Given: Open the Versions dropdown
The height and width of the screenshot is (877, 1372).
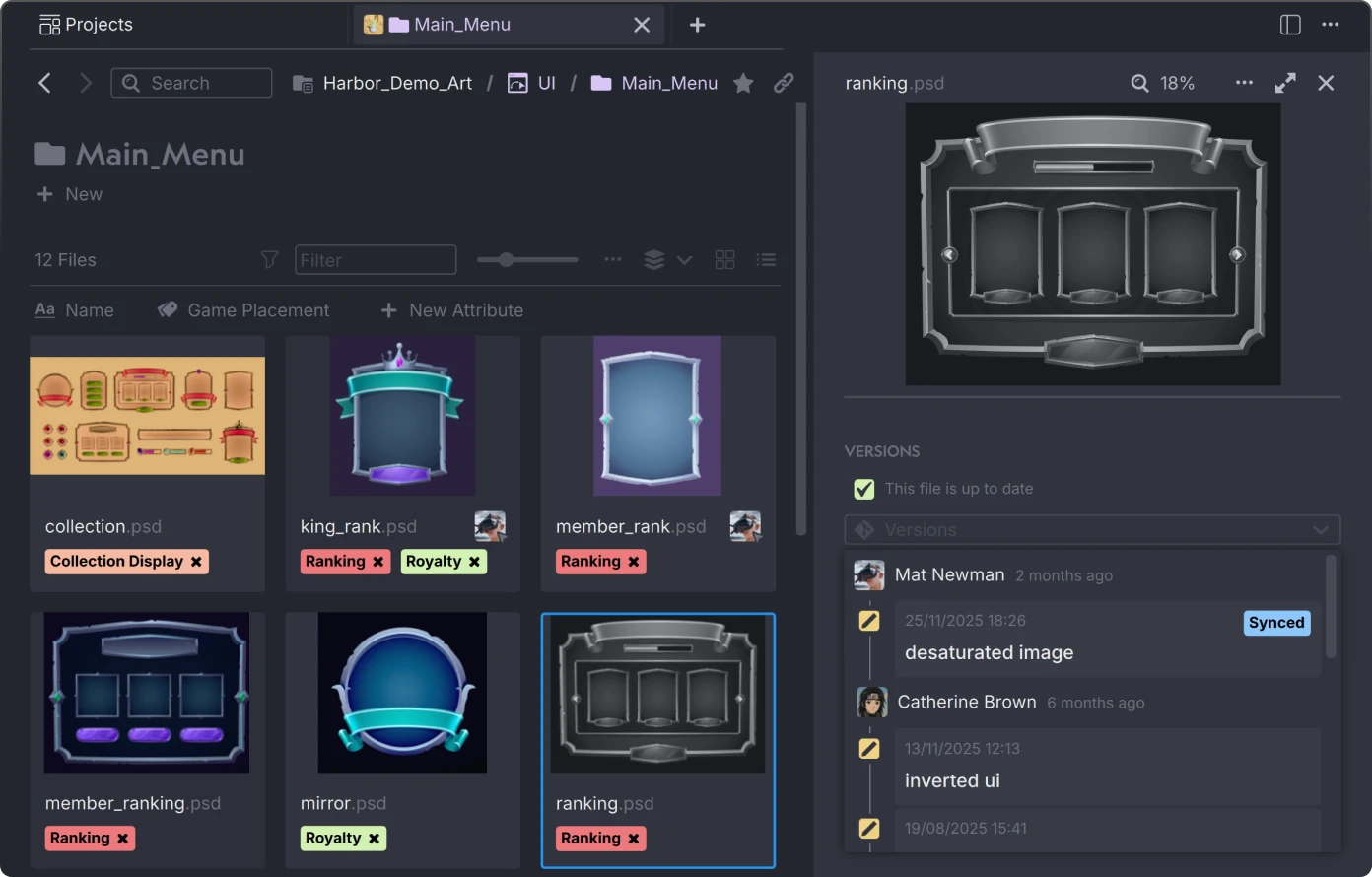Looking at the screenshot, I should [1092, 529].
